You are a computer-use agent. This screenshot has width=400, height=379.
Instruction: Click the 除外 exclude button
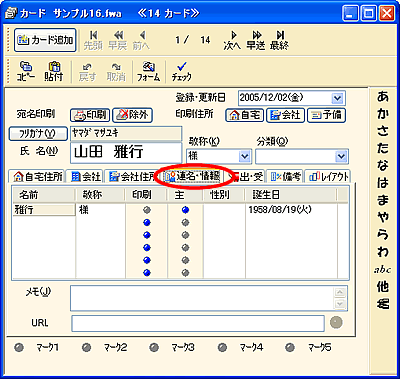pyautogui.click(x=132, y=115)
